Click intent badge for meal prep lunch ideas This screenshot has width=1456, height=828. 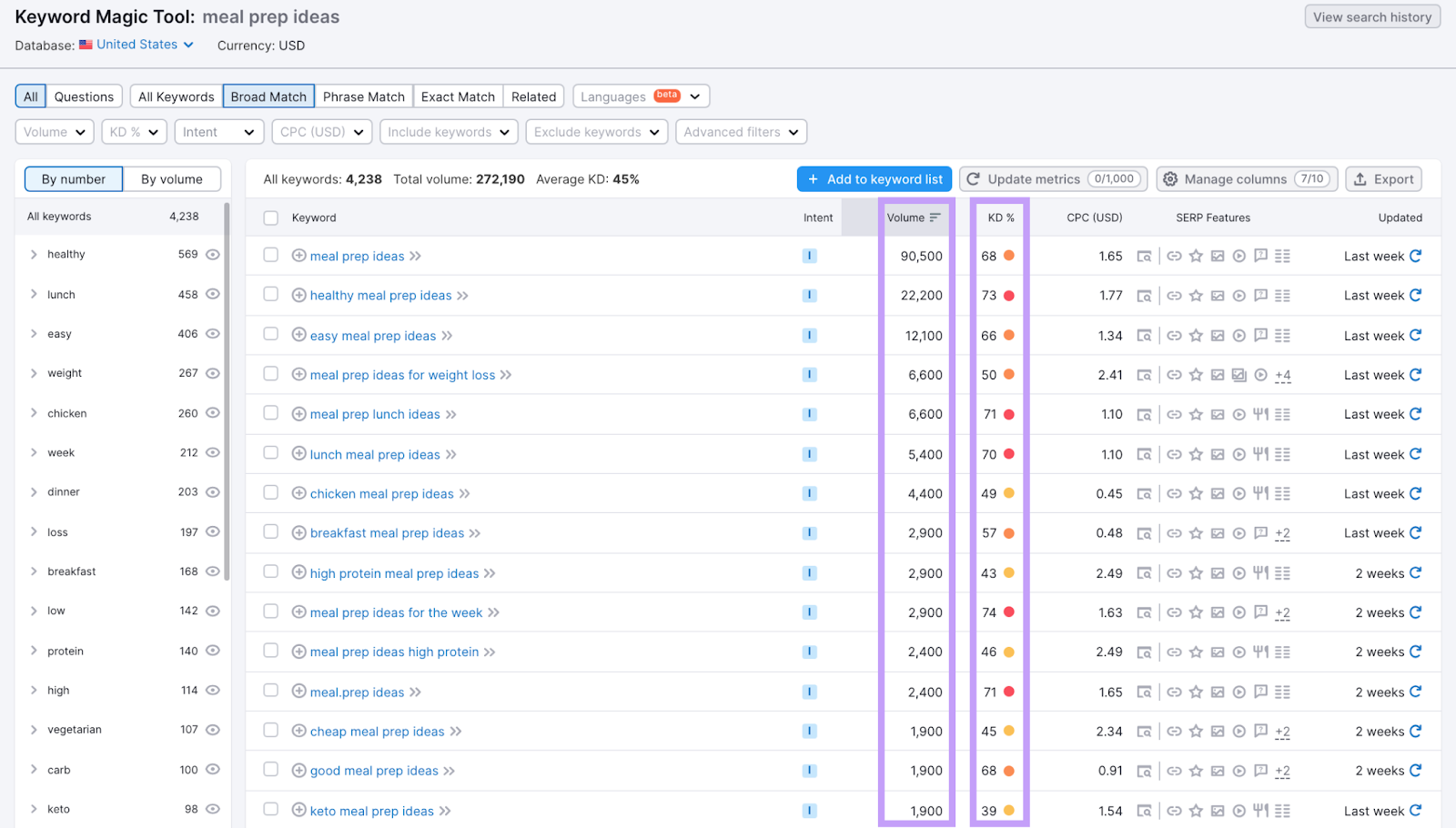[809, 414]
